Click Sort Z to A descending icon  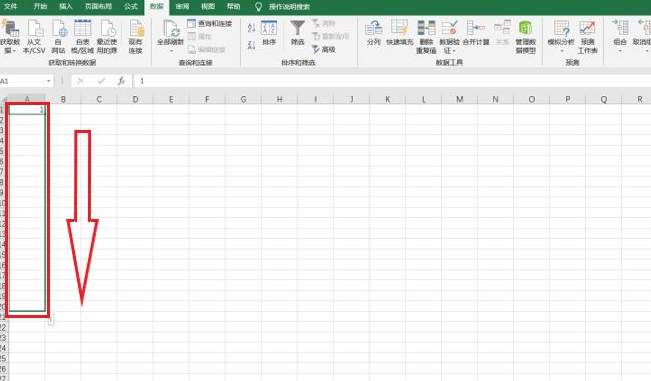click(251, 45)
